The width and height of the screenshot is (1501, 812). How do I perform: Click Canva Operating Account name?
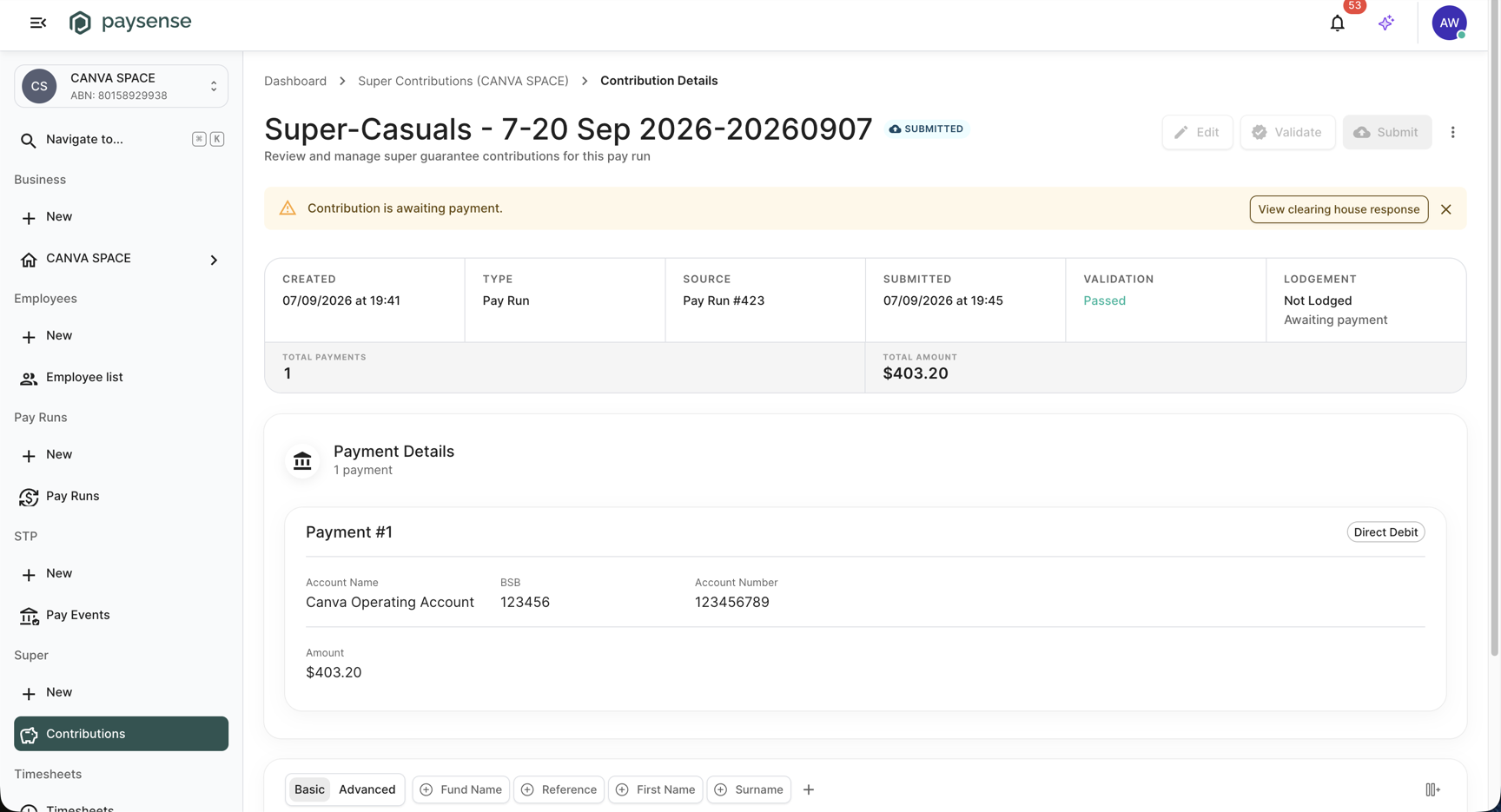(x=390, y=603)
